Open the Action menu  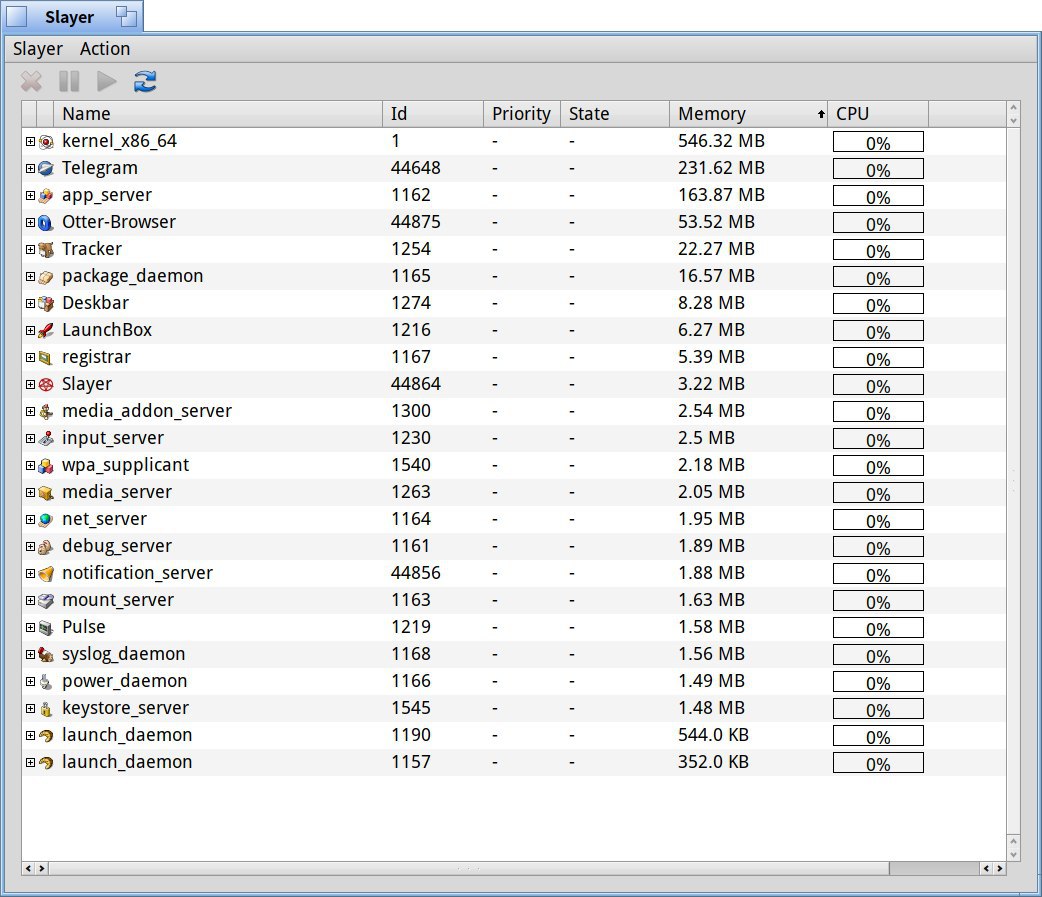pos(105,49)
